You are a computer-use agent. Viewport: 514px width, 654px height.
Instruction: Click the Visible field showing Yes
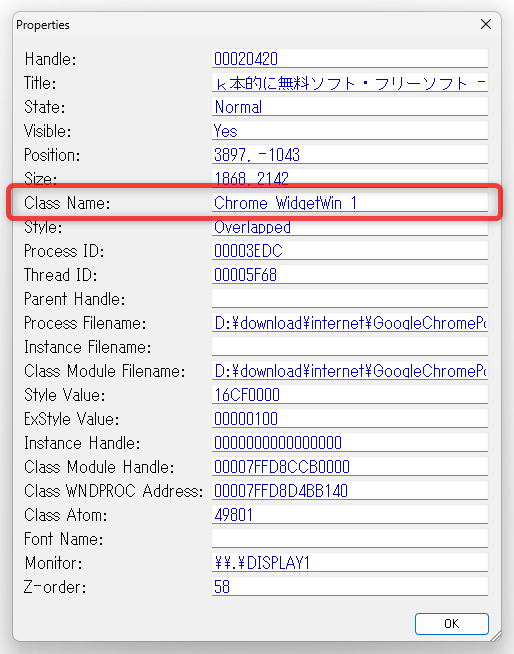click(x=350, y=131)
